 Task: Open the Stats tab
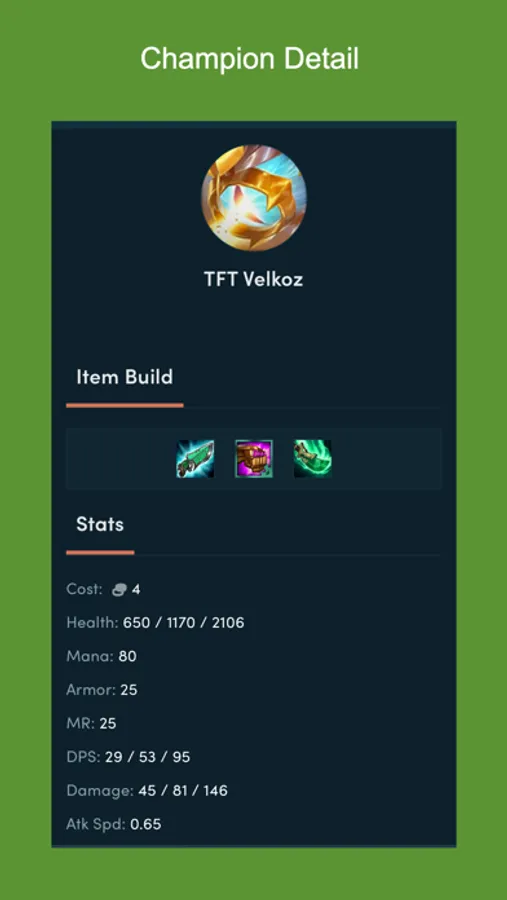(100, 524)
